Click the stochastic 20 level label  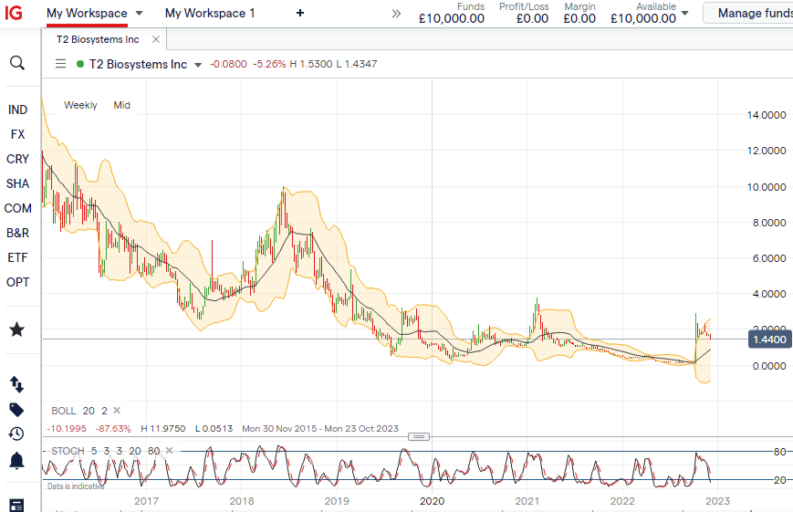click(x=780, y=480)
